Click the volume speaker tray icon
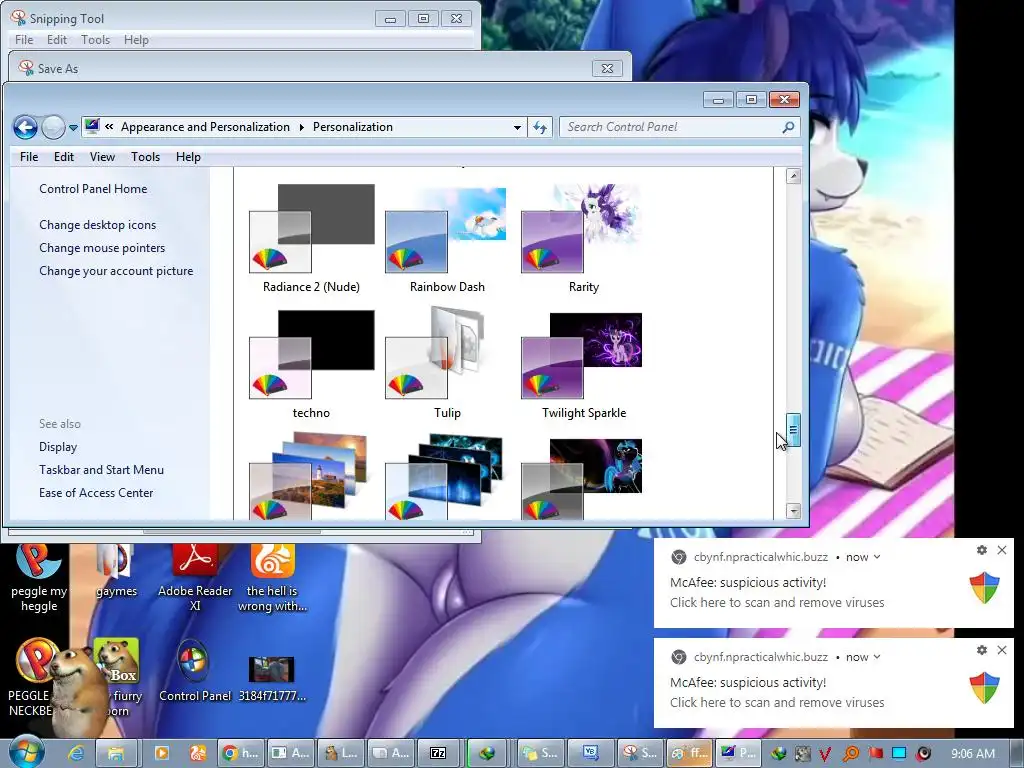The image size is (1024, 768). pyautogui.click(x=923, y=754)
